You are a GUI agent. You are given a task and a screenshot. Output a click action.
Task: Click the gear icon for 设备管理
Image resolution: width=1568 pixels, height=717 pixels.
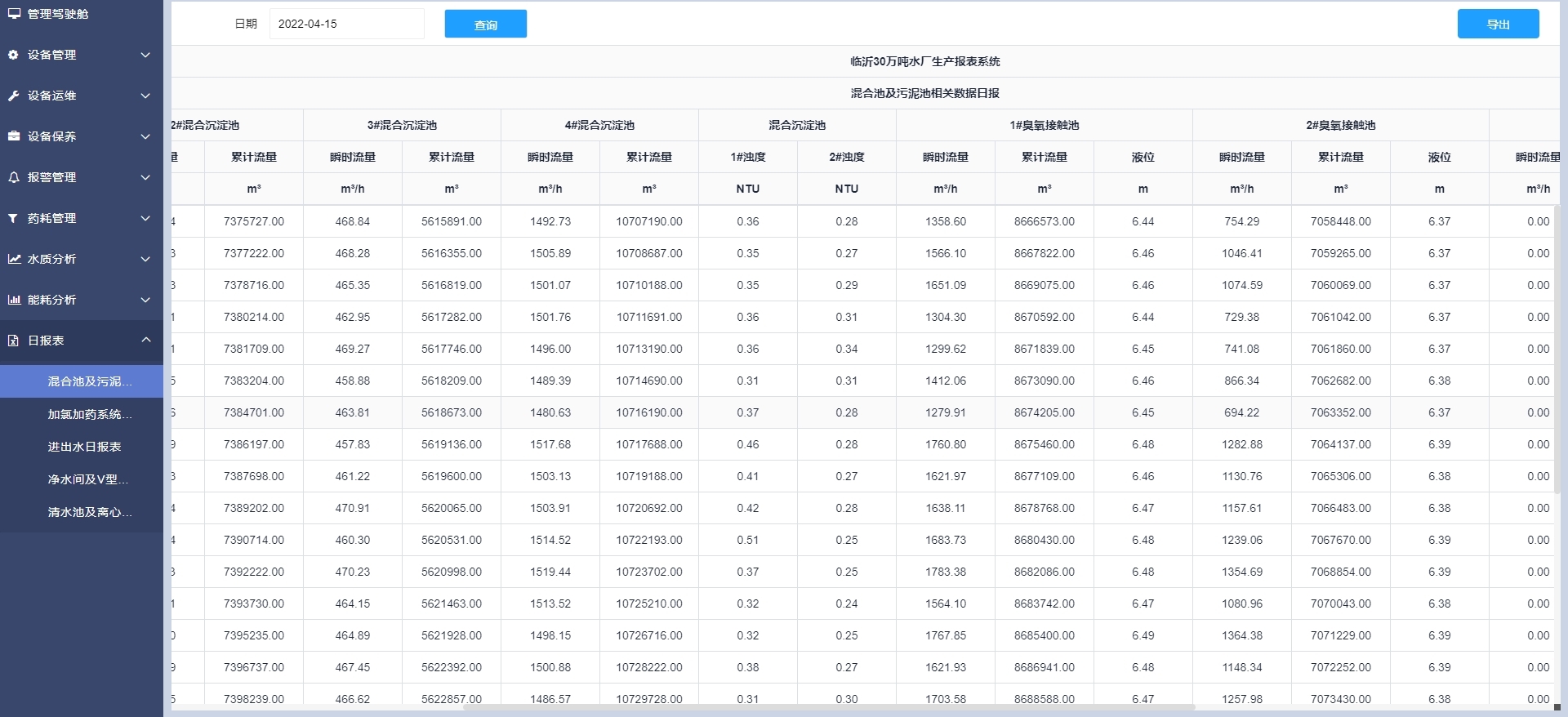coord(13,55)
